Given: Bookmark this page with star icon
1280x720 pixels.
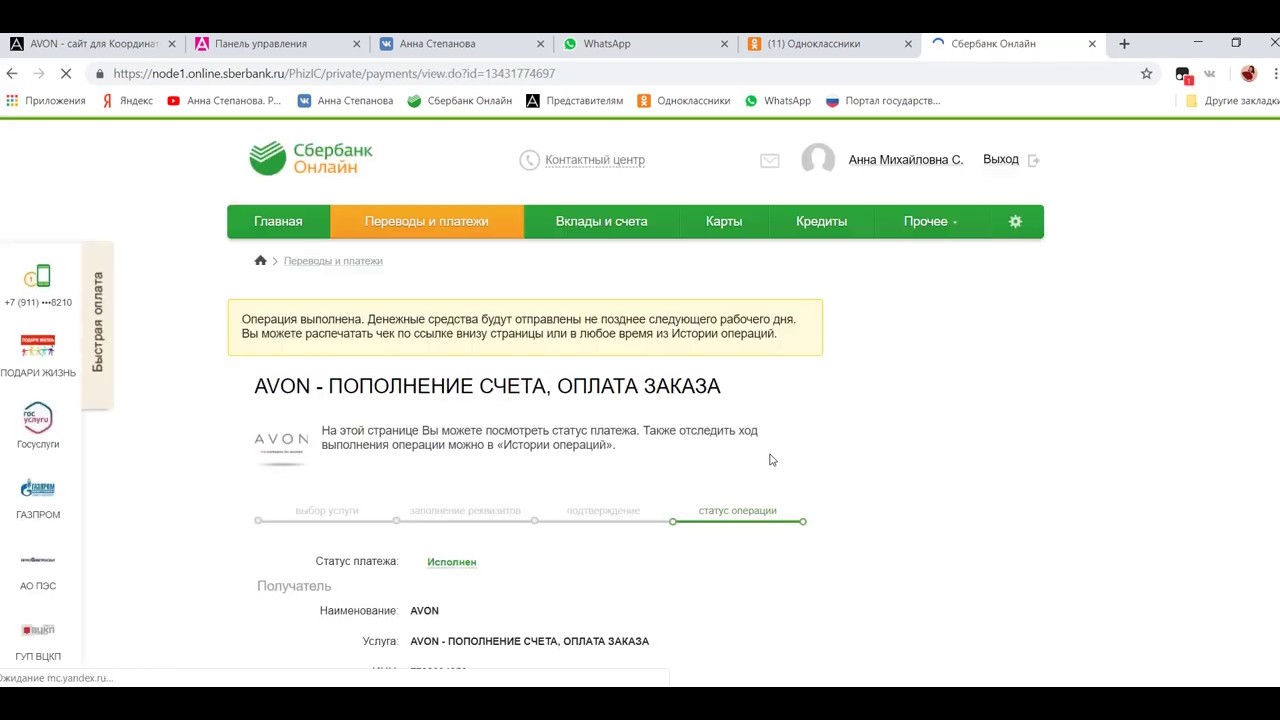Looking at the screenshot, I should 1146,73.
